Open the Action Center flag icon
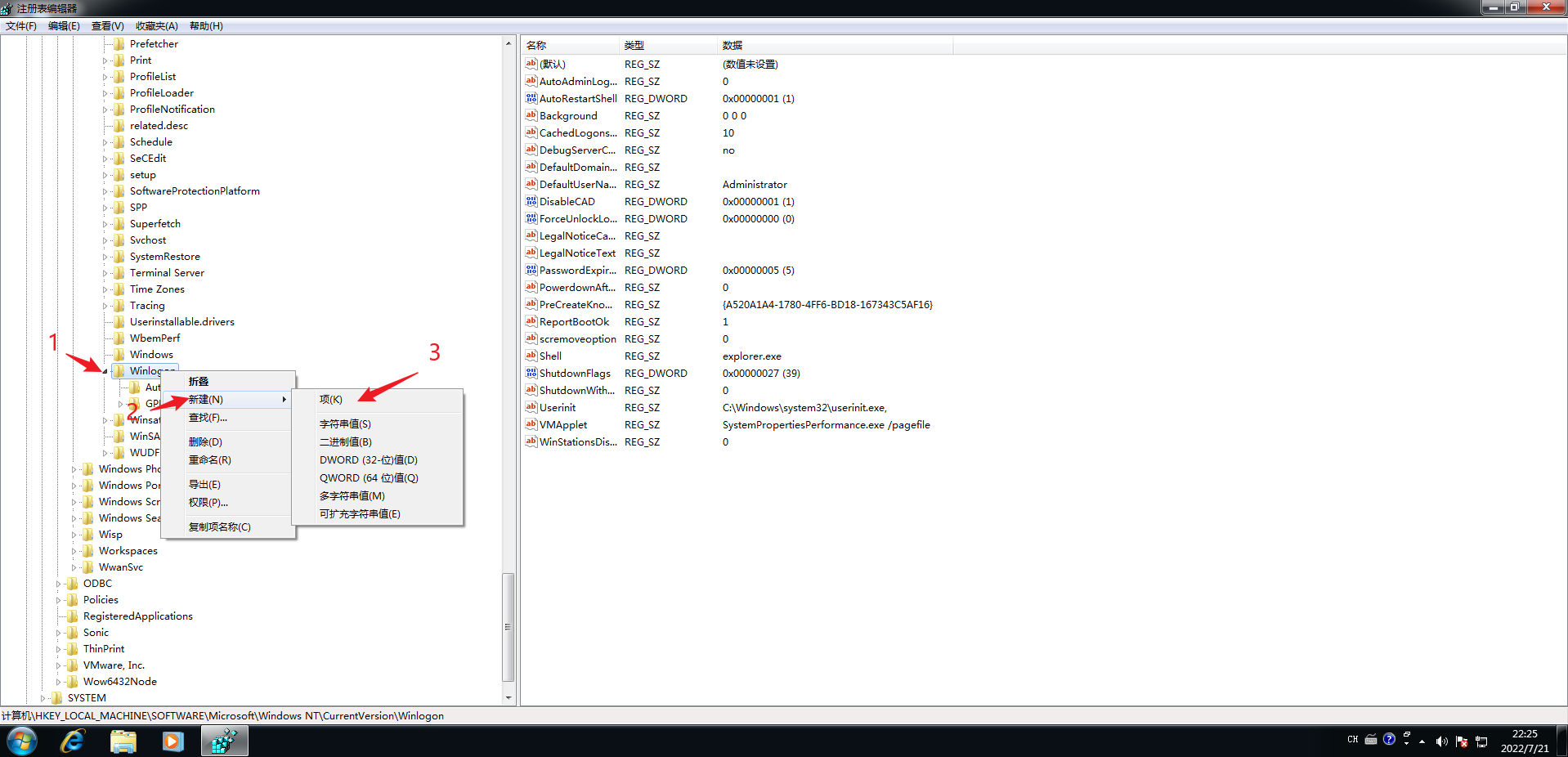 (1462, 741)
